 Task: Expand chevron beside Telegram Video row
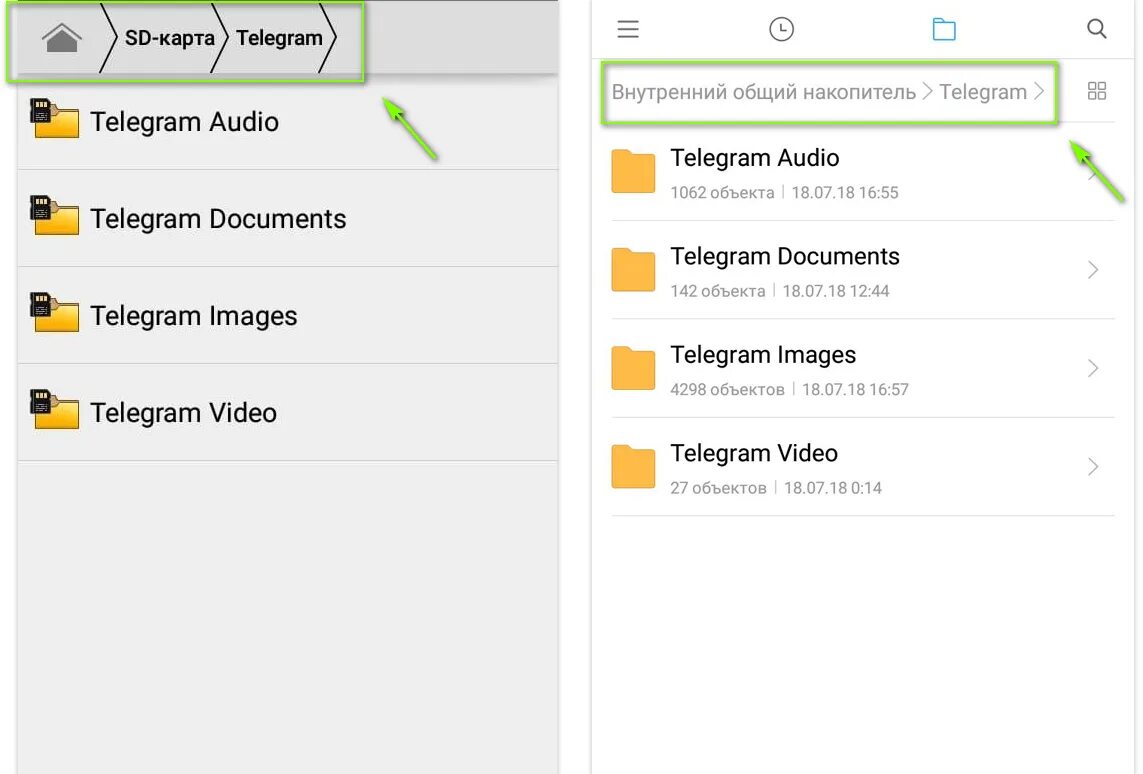pos(1093,466)
